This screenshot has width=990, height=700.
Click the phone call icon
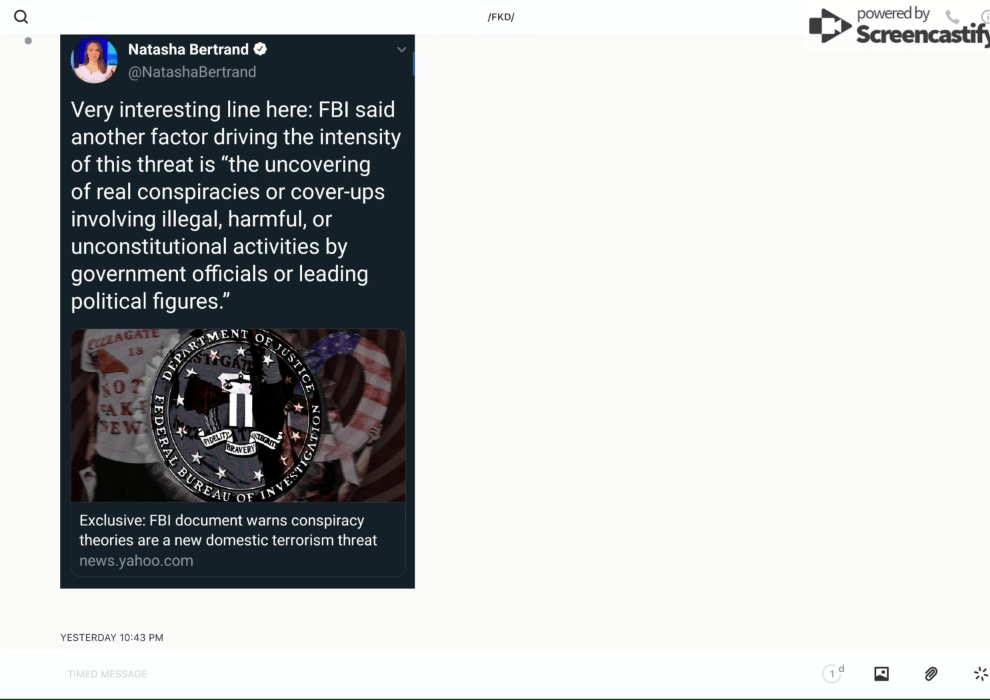952,17
